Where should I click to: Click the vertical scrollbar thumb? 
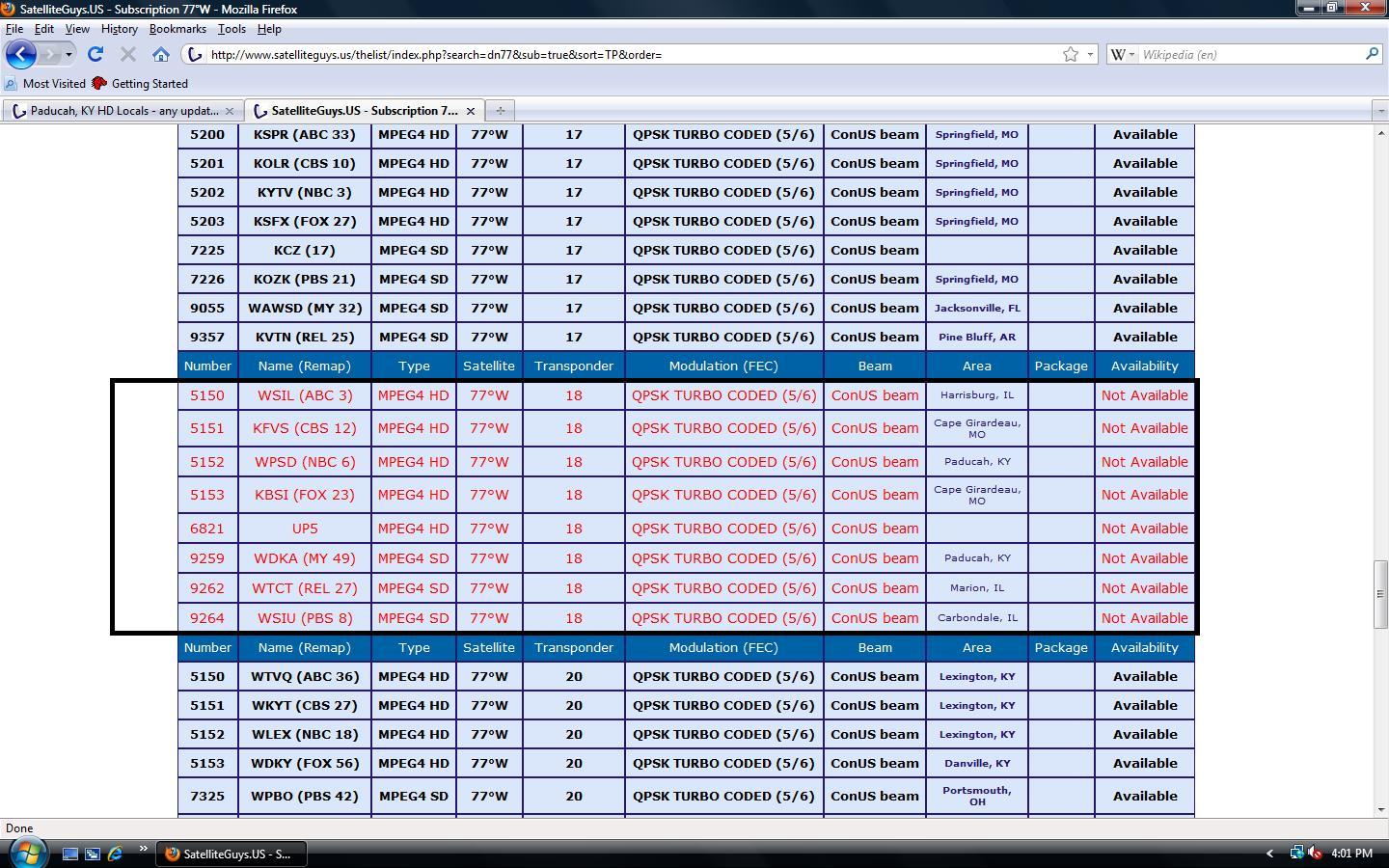point(1380,594)
